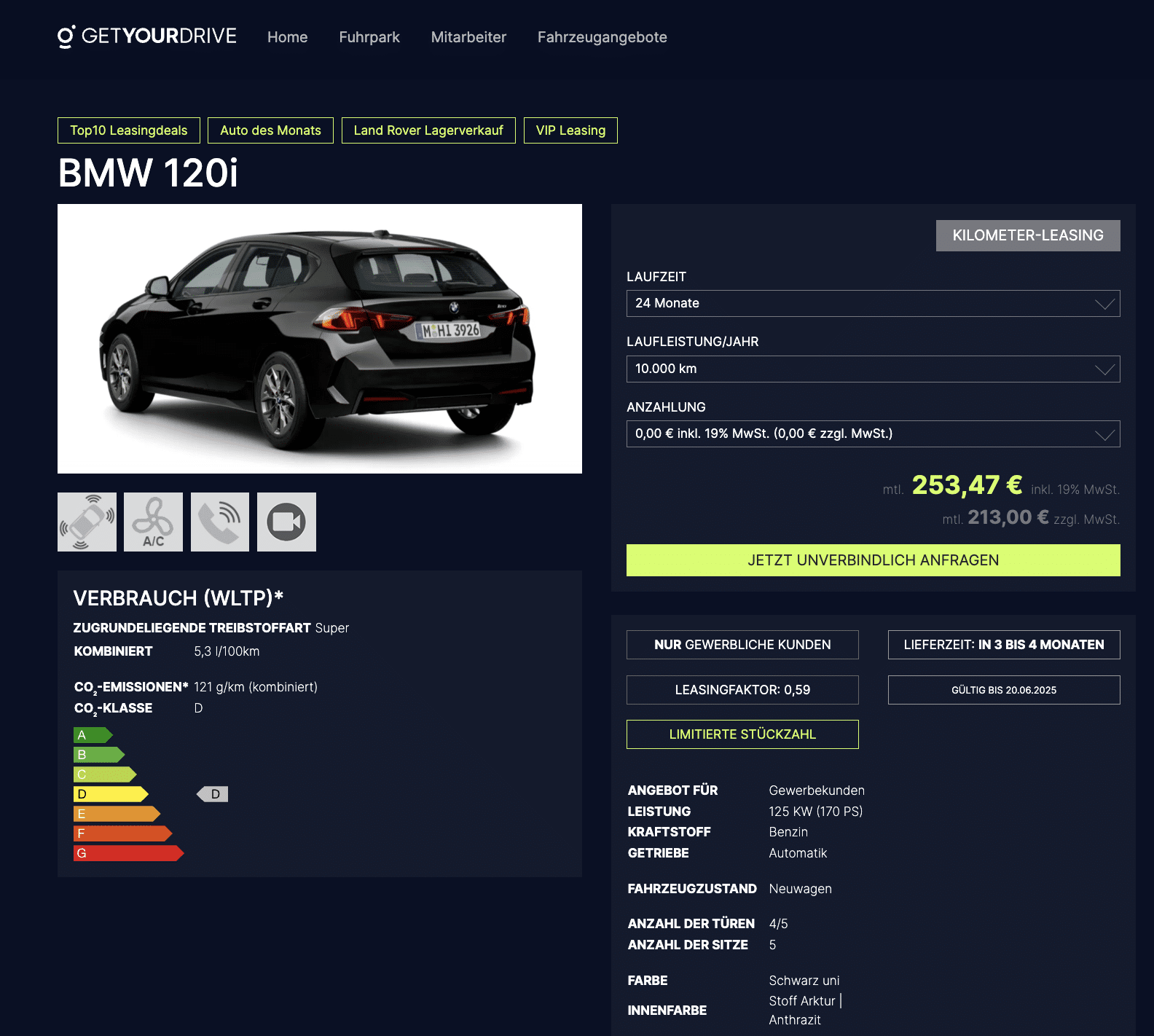This screenshot has height=1036, width=1154.
Task: Click the Benzin fuel value
Action: click(x=788, y=832)
